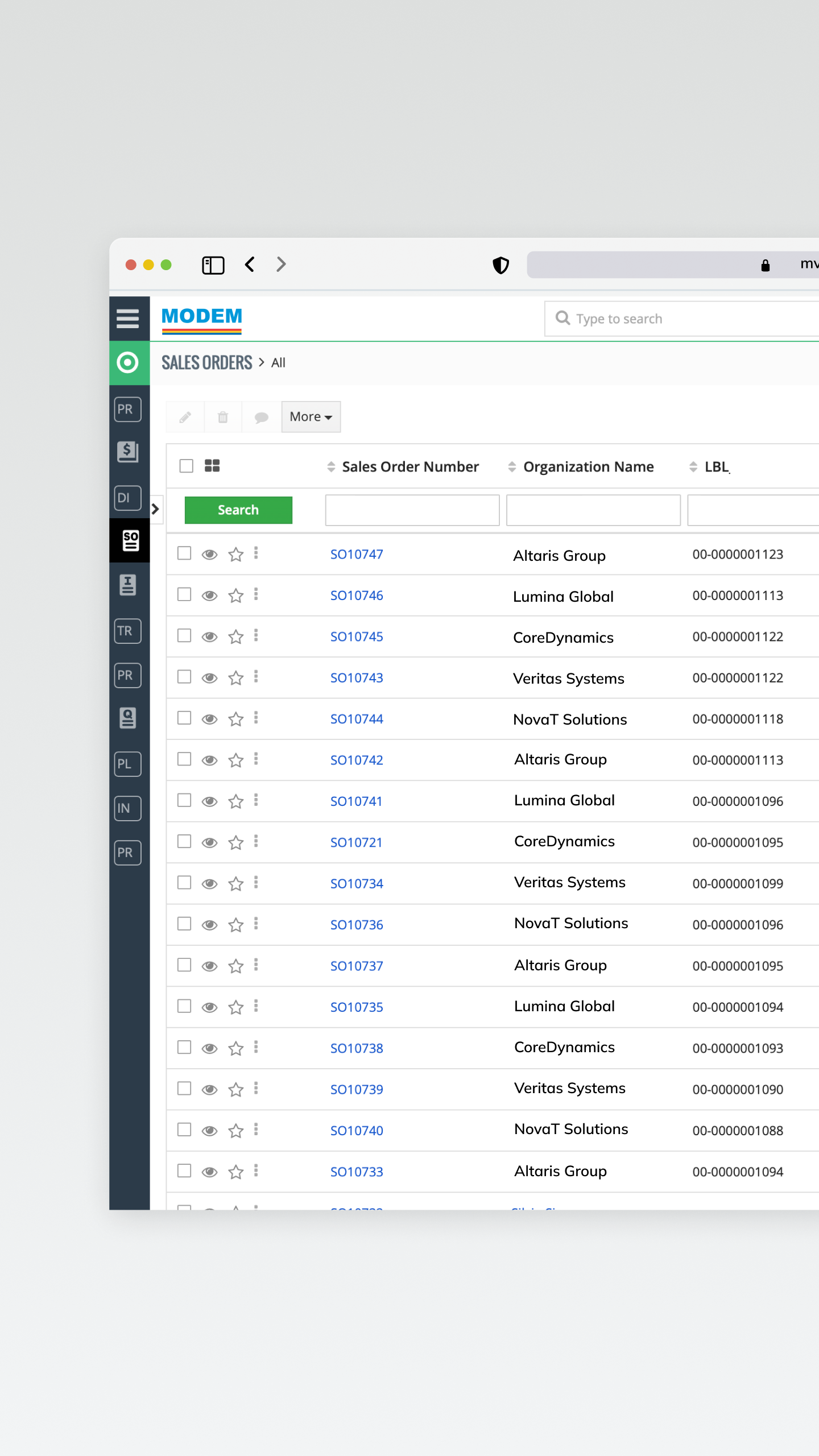Toggle eye watch icon for SO10743
Screen dimensions: 819x1456
pyautogui.click(x=209, y=678)
